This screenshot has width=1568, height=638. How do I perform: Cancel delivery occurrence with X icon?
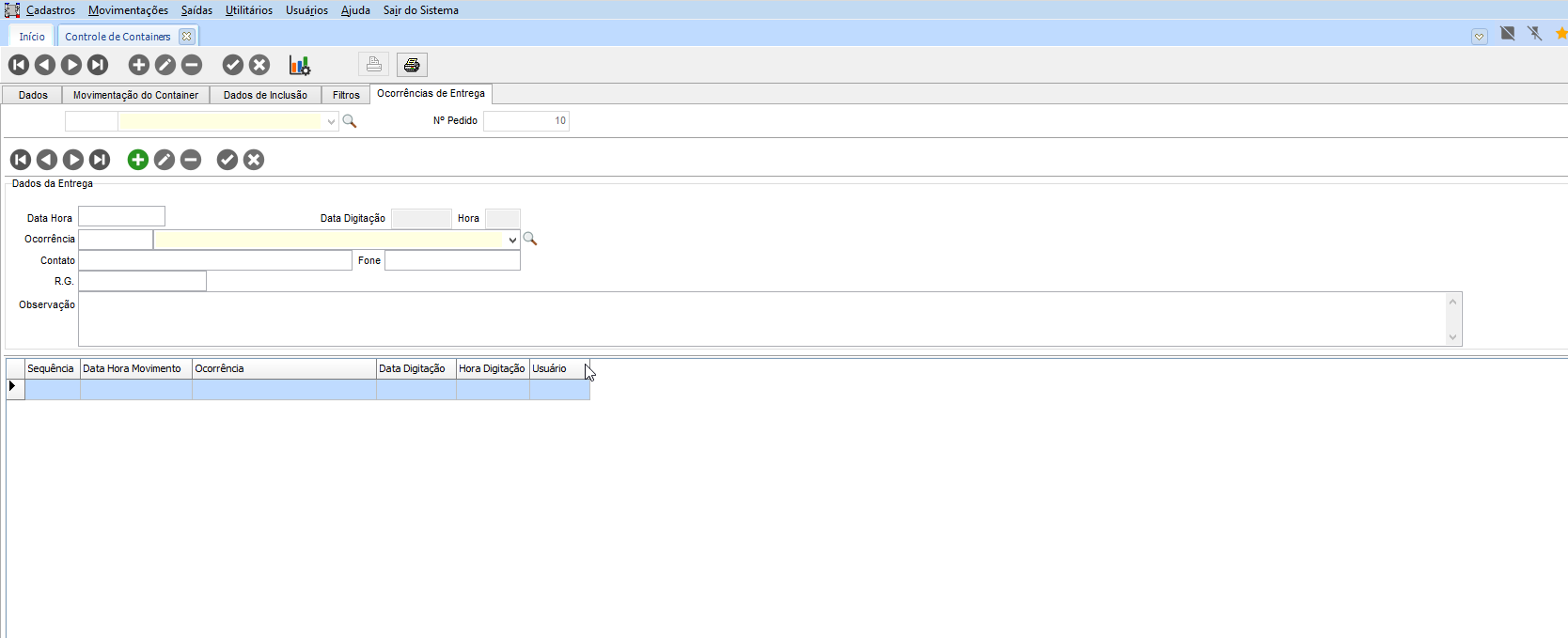pyautogui.click(x=254, y=160)
